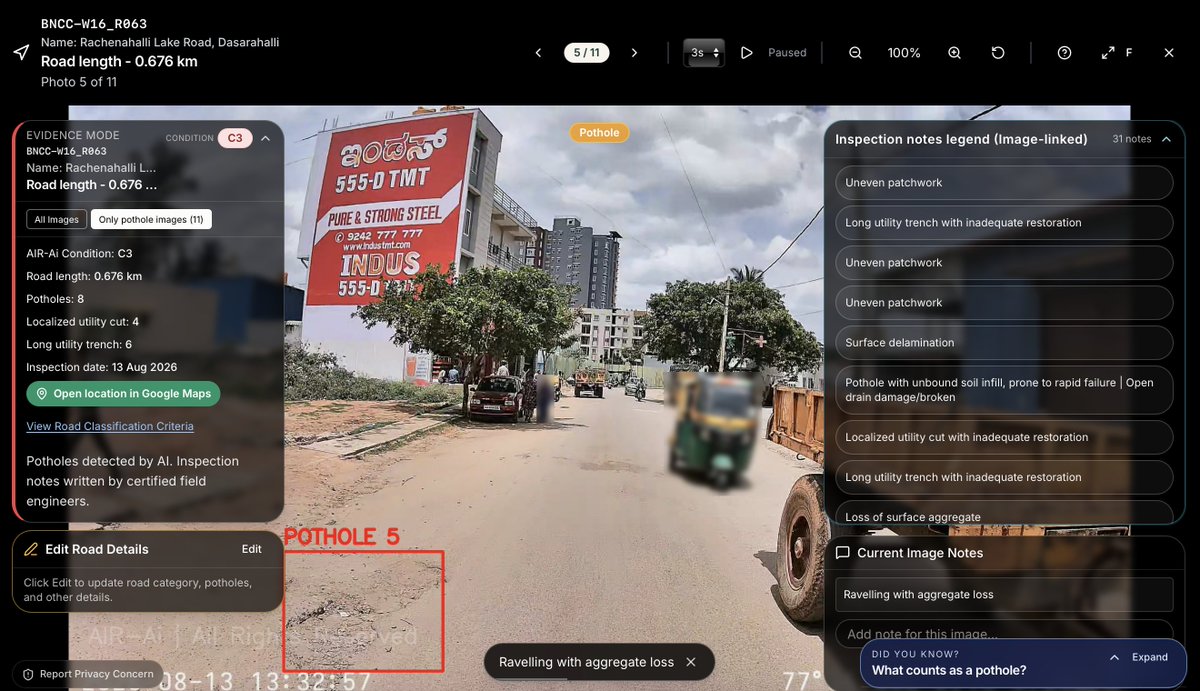Click the chevron on Did You Know card
The height and width of the screenshot is (691, 1200).
1115,657
